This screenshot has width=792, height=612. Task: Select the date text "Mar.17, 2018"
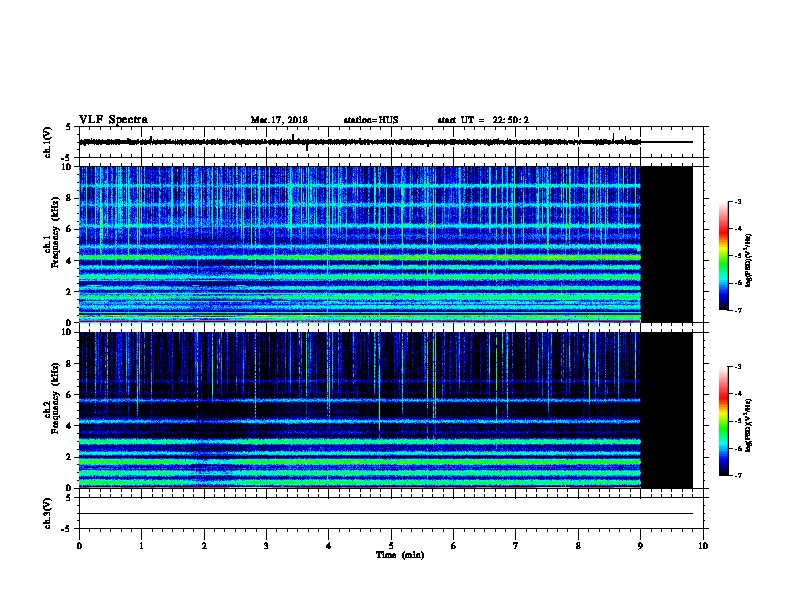[x=279, y=120]
